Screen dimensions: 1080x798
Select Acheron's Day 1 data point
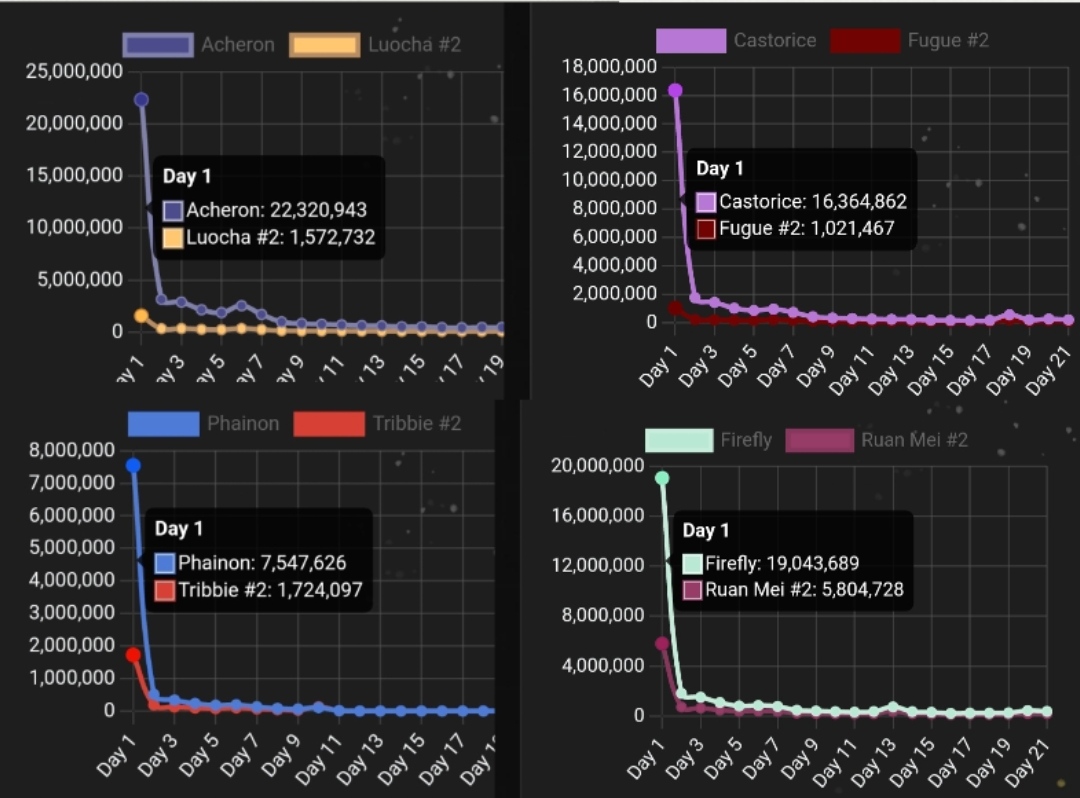(141, 100)
